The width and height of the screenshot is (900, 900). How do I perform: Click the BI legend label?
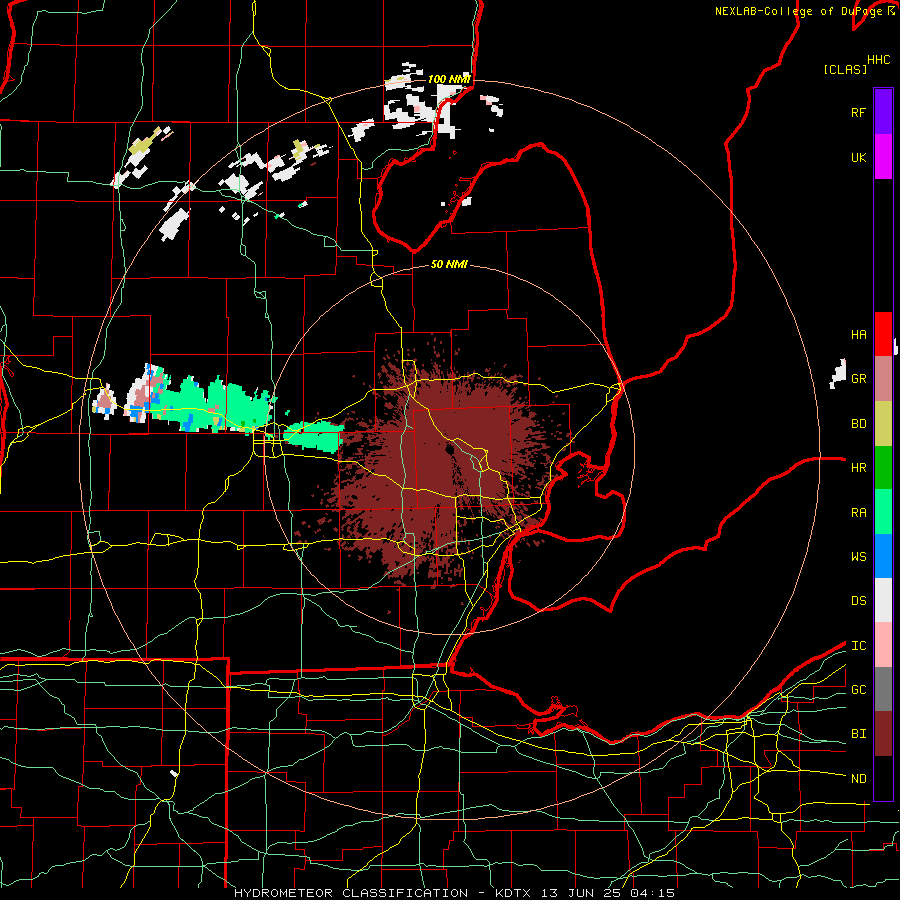858,734
